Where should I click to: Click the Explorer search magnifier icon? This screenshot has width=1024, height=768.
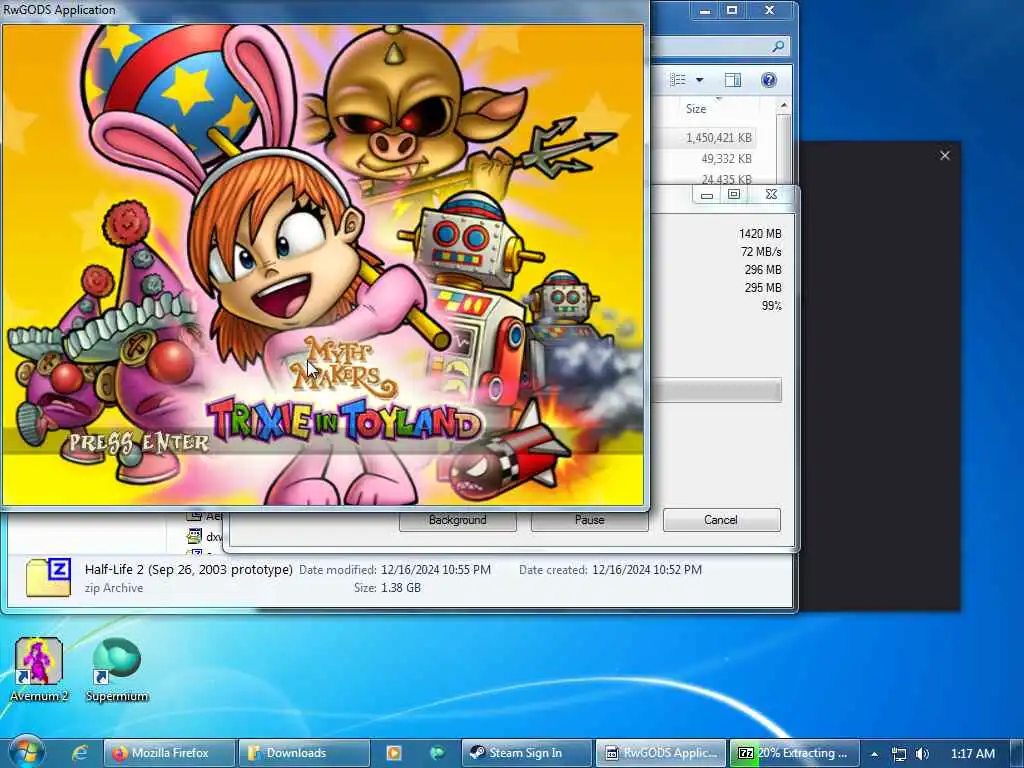click(x=778, y=46)
